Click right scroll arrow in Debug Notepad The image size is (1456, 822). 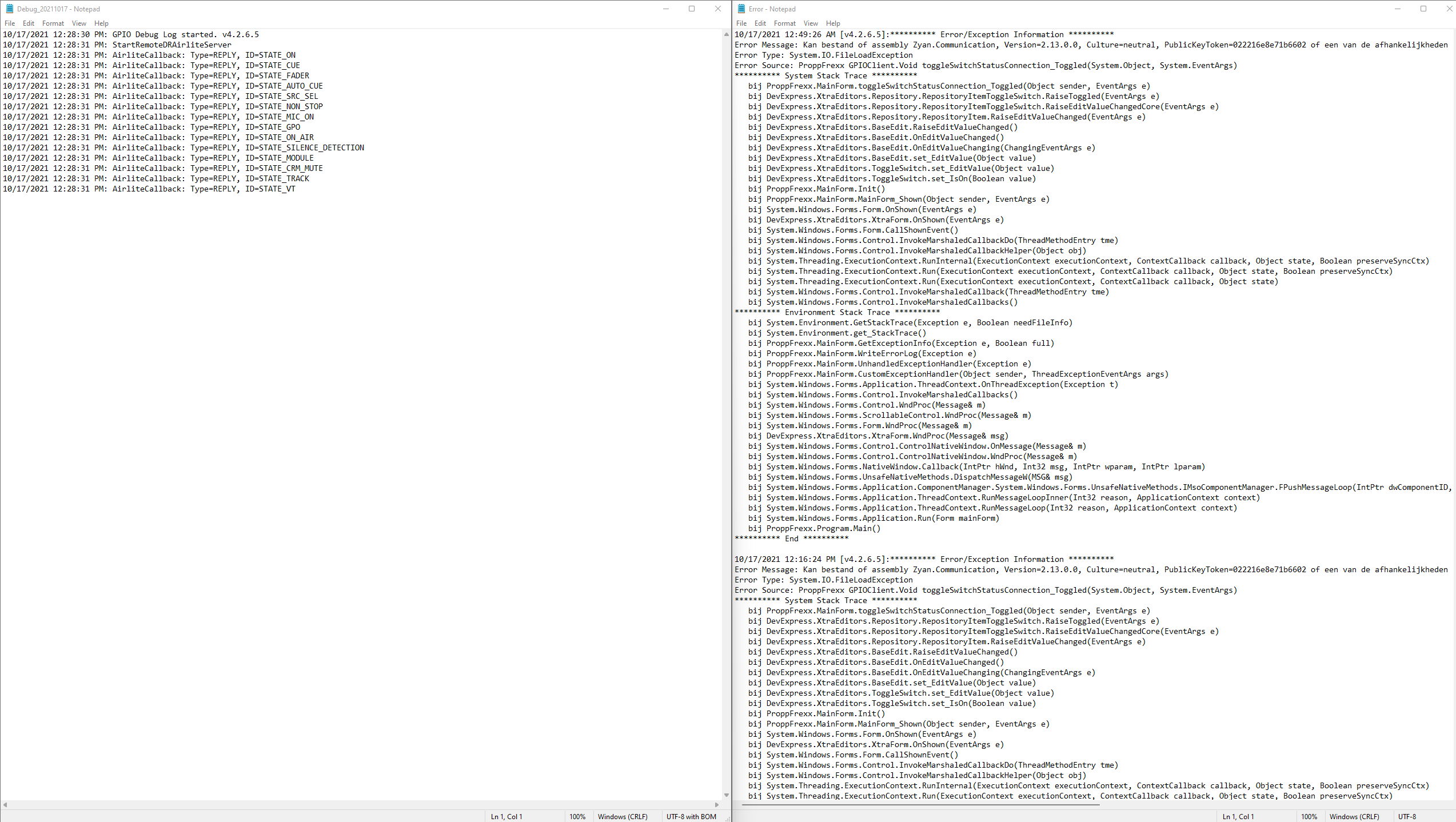[x=717, y=804]
